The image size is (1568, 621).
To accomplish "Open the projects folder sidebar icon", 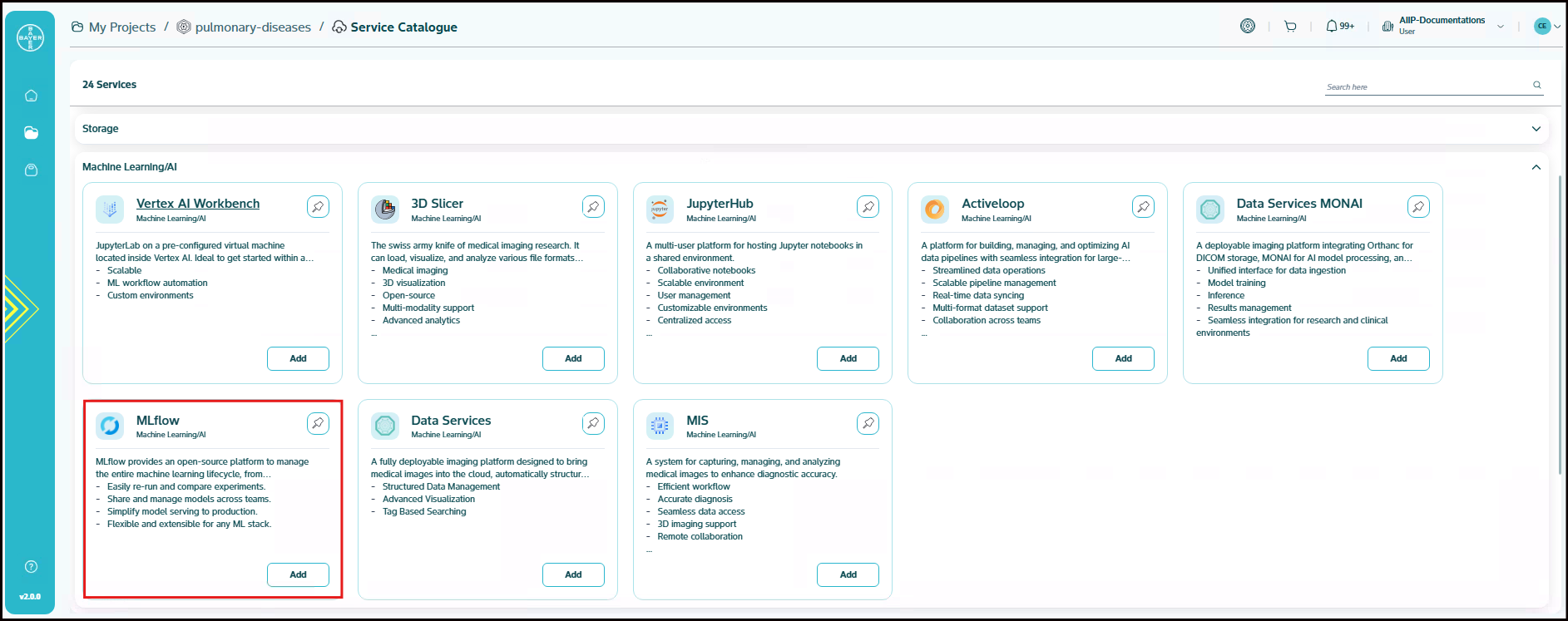I will (x=31, y=133).
